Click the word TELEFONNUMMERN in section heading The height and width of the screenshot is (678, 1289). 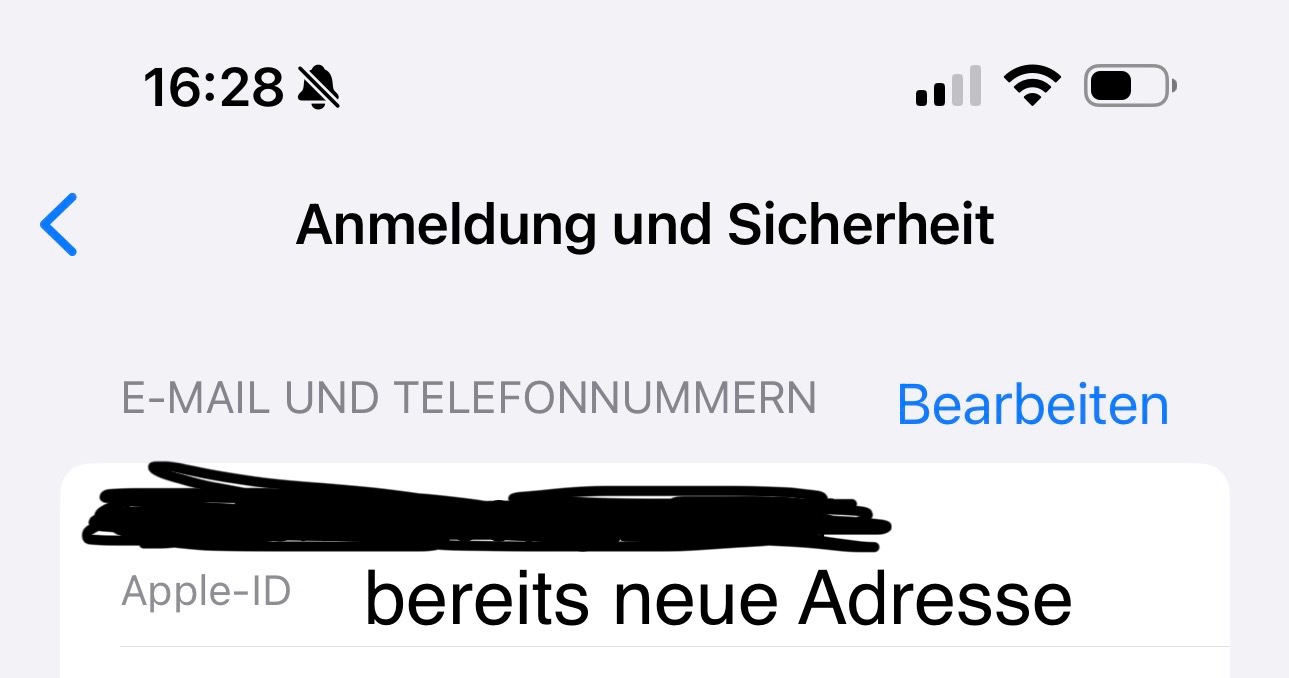tap(606, 398)
